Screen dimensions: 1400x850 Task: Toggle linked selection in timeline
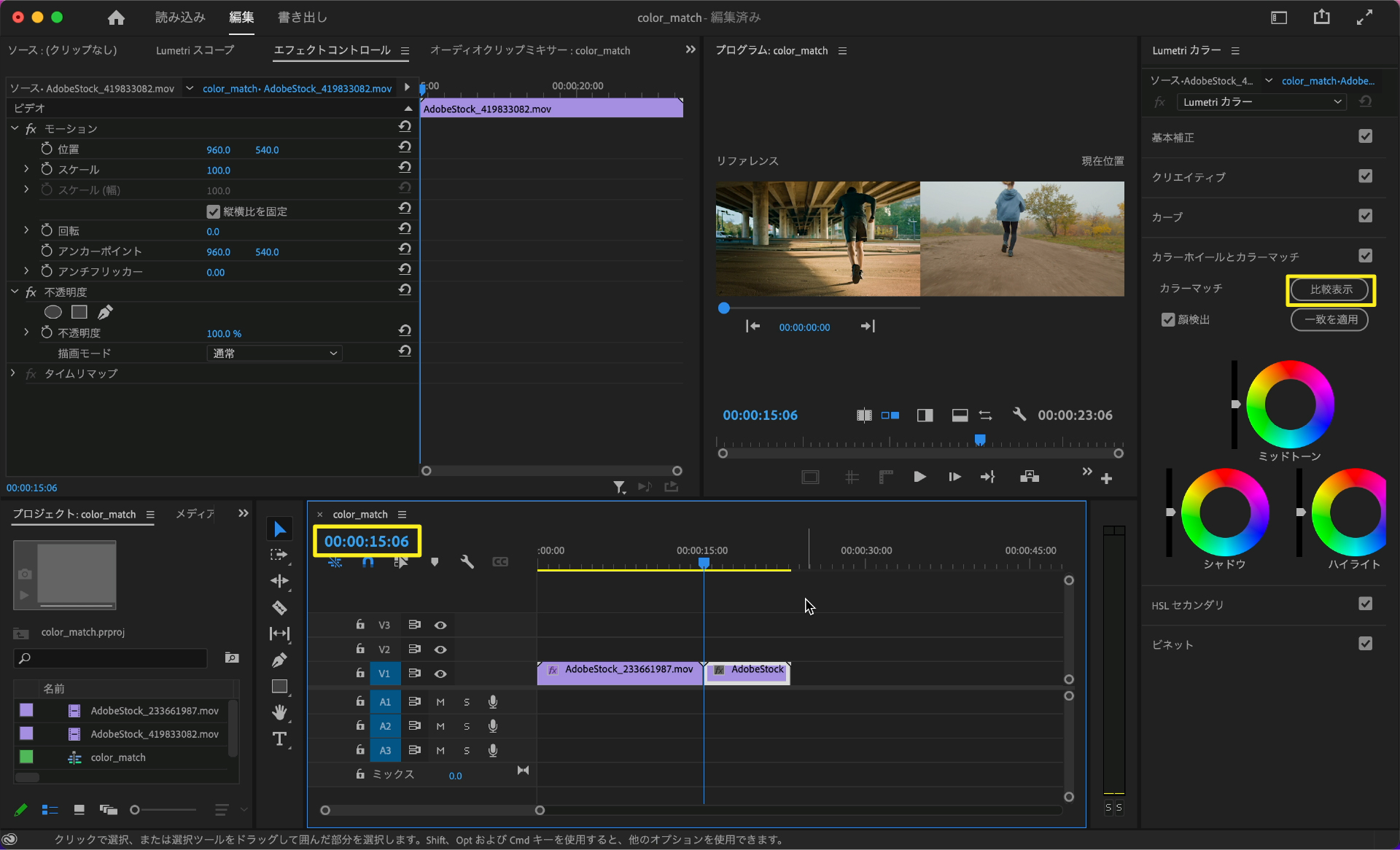[400, 562]
